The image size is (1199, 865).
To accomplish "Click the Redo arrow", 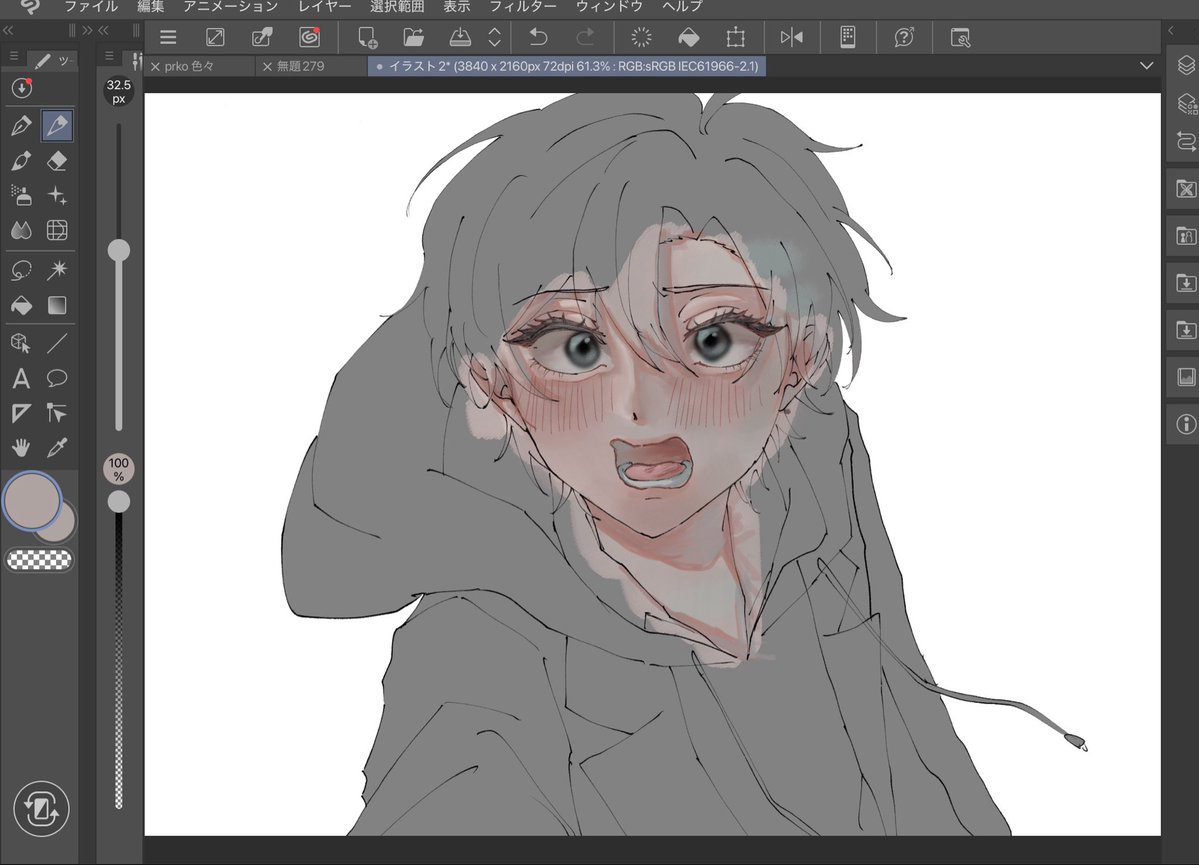I will [x=585, y=37].
